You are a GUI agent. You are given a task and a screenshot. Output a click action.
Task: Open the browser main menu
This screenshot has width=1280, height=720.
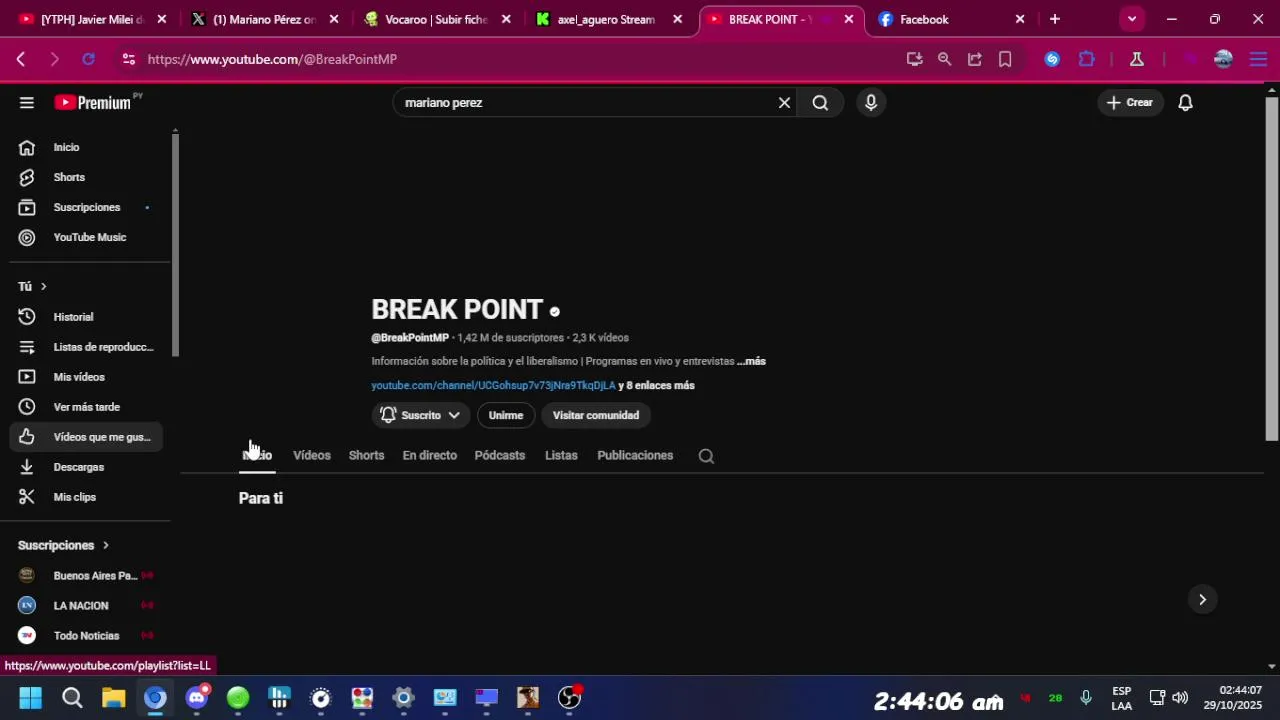coord(1258,59)
